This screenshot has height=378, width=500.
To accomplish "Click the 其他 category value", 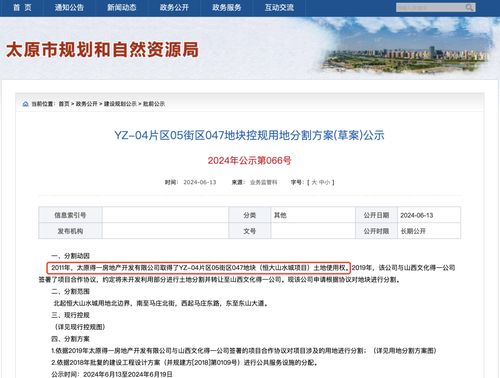I will (280, 215).
